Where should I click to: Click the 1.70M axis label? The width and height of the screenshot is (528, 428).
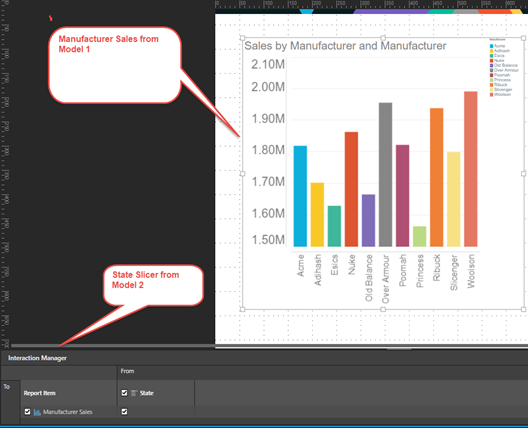(x=268, y=182)
